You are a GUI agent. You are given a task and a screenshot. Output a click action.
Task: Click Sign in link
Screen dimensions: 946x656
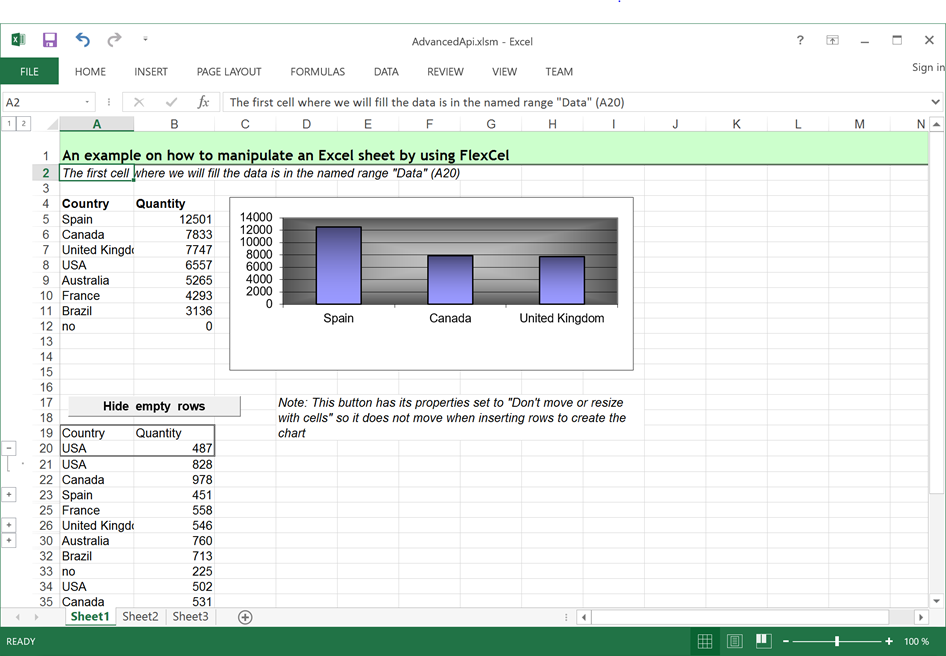pos(927,68)
